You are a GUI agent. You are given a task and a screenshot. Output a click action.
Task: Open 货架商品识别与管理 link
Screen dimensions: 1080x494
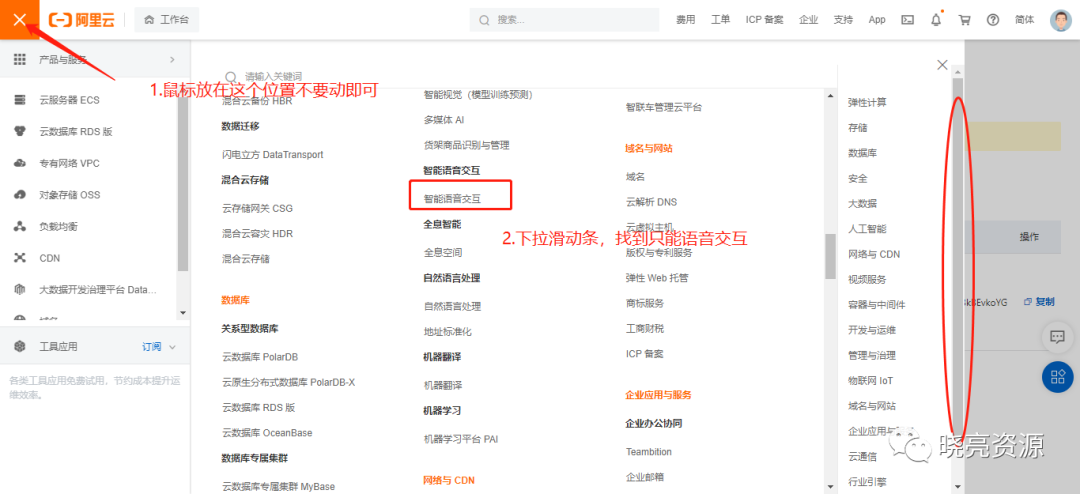pyautogui.click(x=466, y=145)
